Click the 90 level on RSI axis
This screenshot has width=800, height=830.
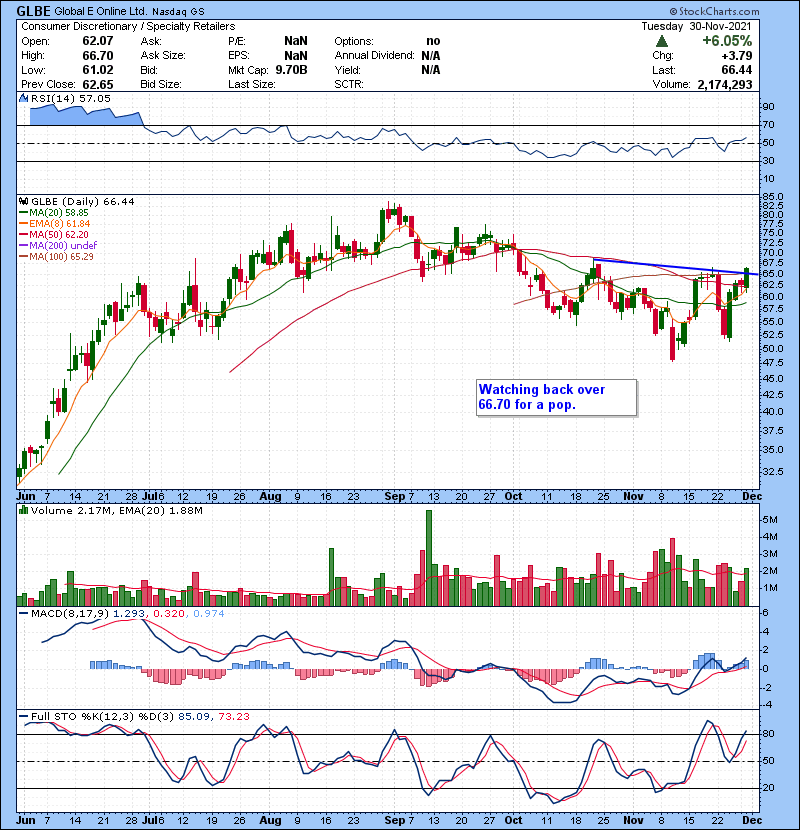point(768,107)
